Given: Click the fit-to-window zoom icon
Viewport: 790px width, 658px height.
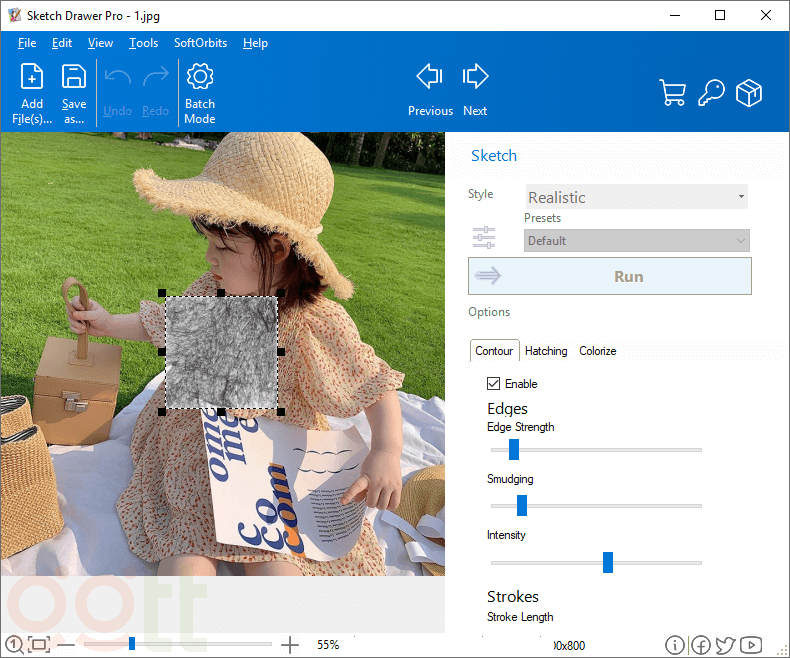Looking at the screenshot, I should coord(39,645).
